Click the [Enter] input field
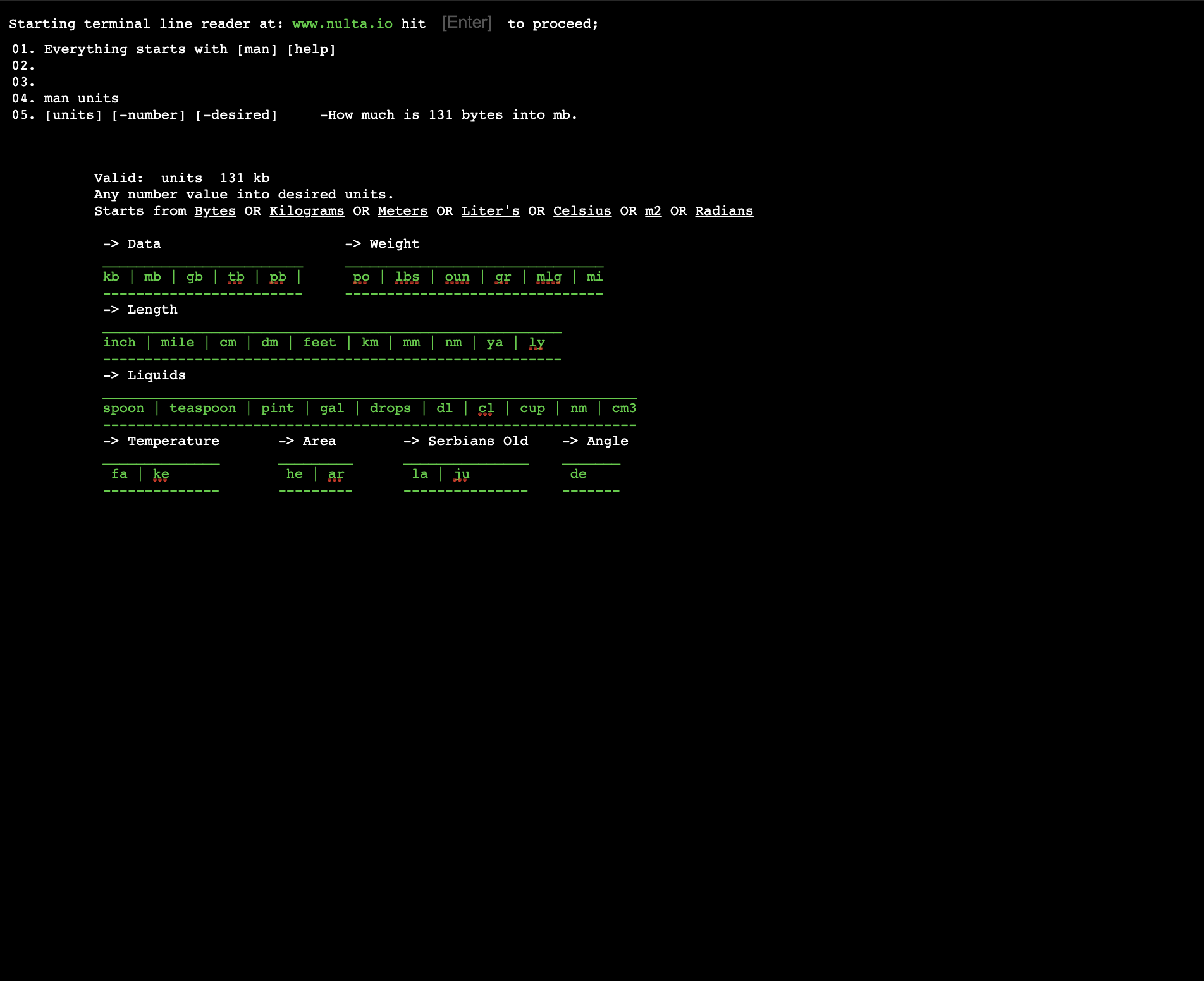1204x981 pixels. (x=467, y=23)
